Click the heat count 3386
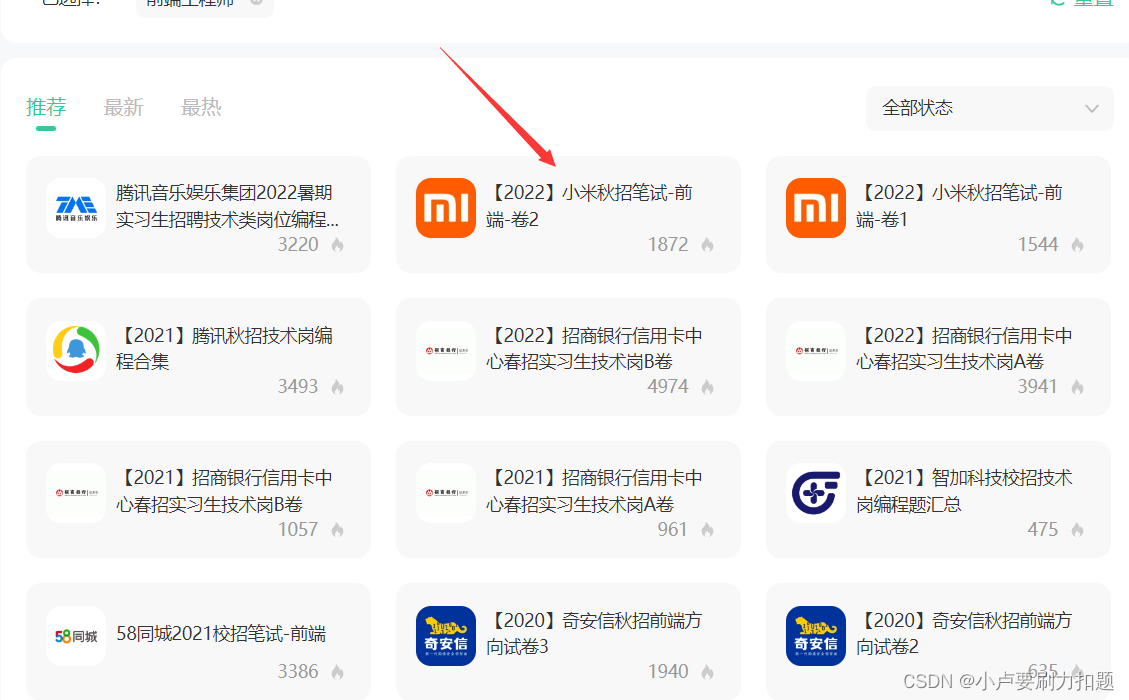Screen dimensions: 1129x700 [298, 672]
